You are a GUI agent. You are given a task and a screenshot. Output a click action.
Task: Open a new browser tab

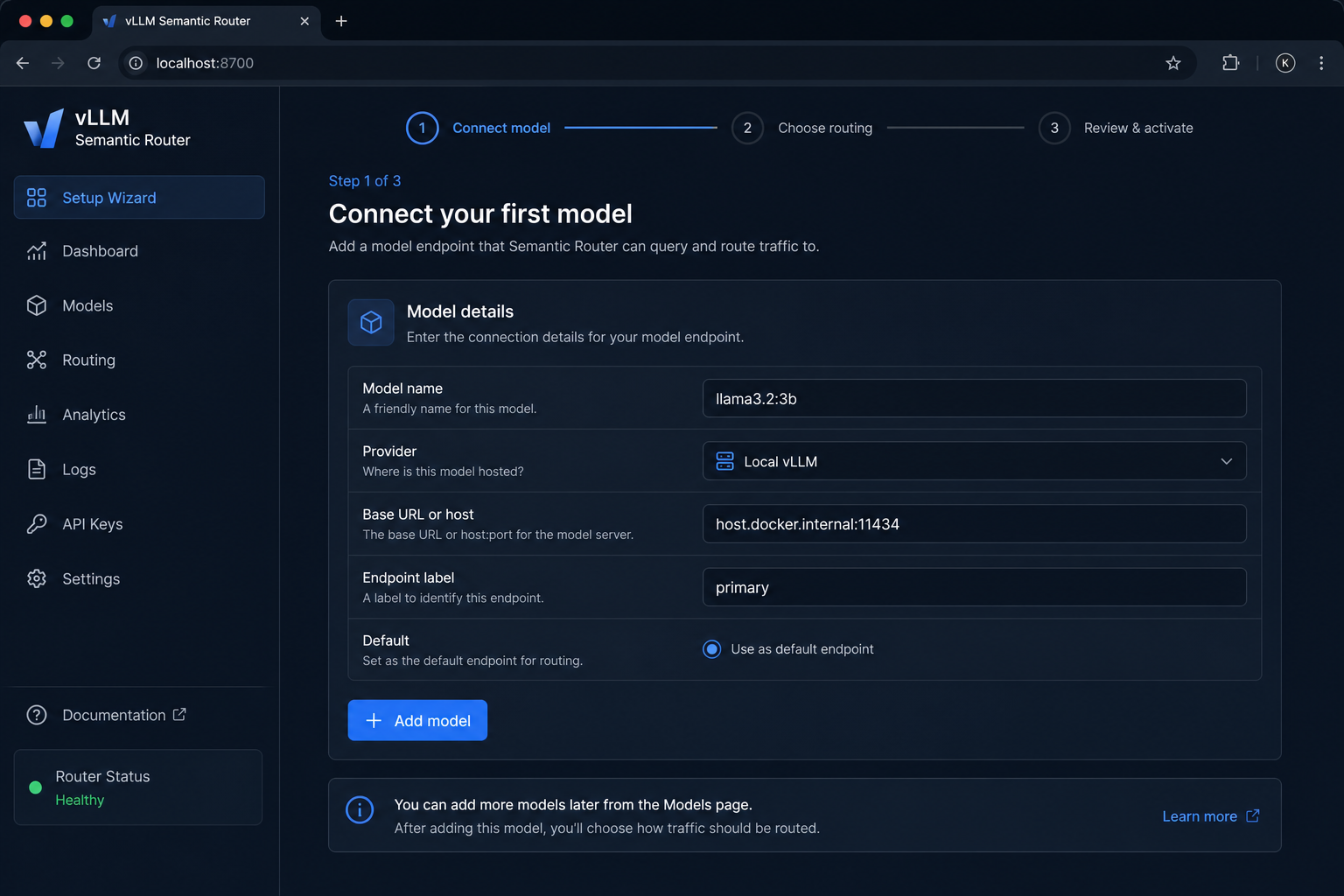(341, 21)
